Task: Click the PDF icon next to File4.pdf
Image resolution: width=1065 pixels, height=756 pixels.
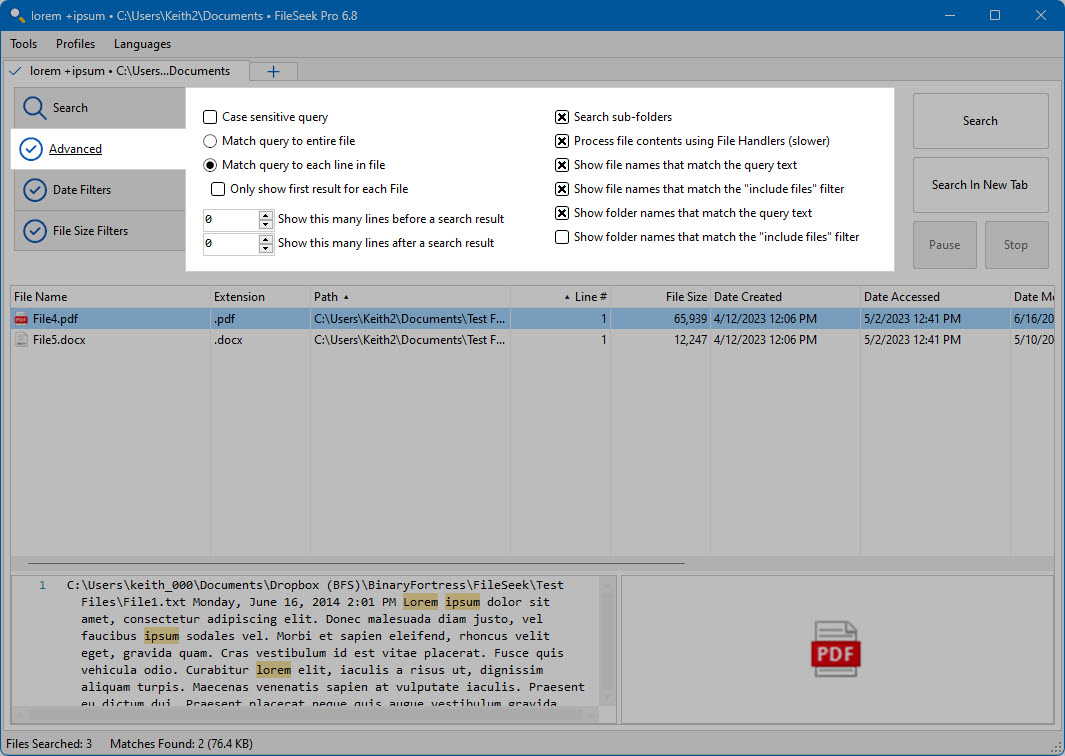Action: pos(21,319)
